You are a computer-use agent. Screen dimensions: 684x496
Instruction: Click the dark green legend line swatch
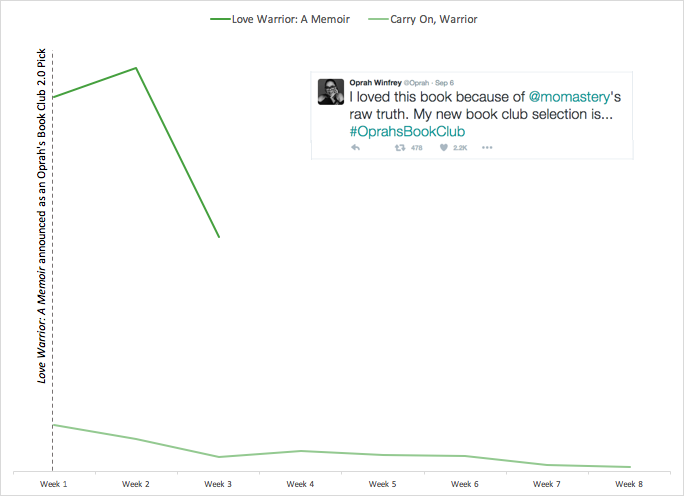pos(220,19)
